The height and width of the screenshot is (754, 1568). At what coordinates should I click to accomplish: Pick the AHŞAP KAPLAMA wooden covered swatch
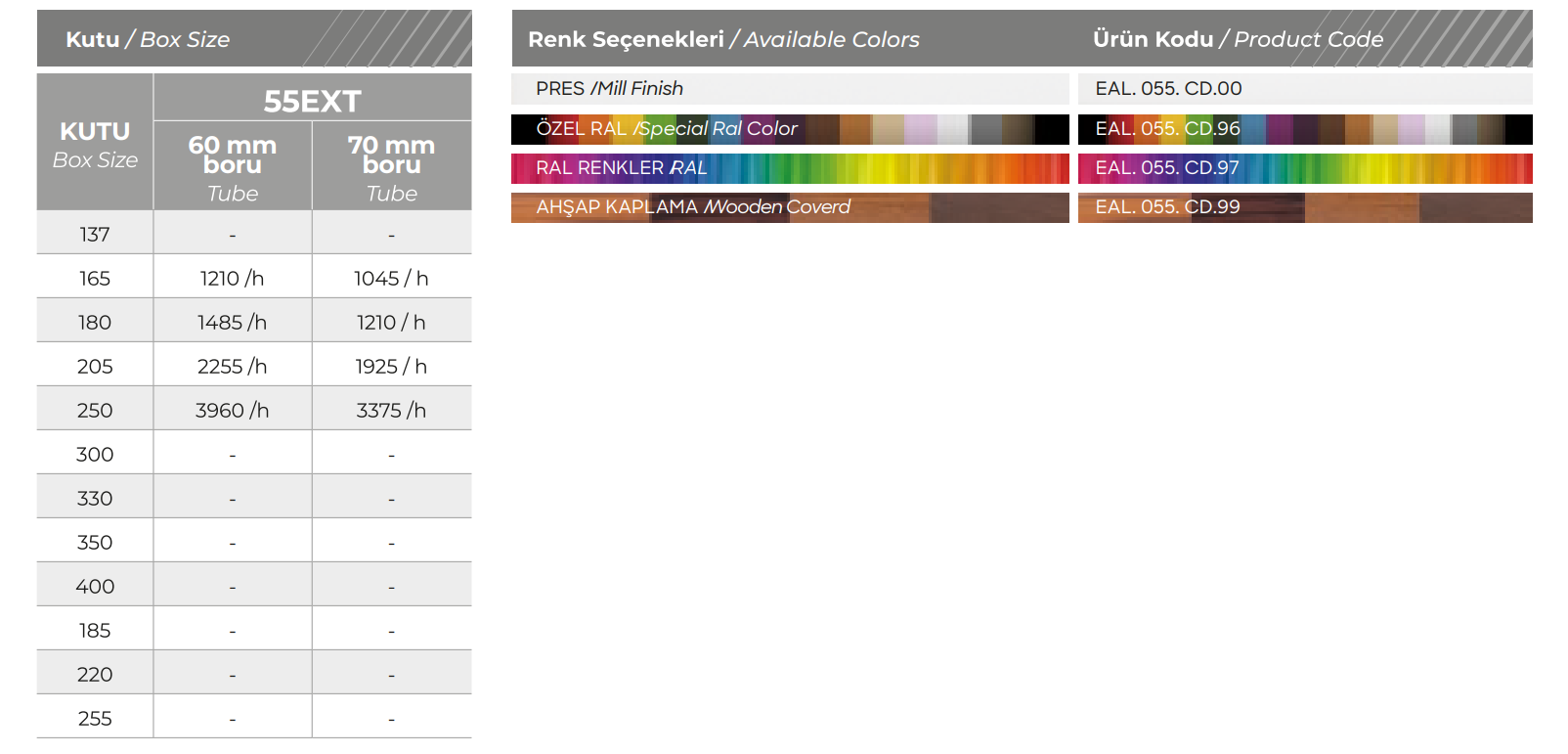[789, 207]
